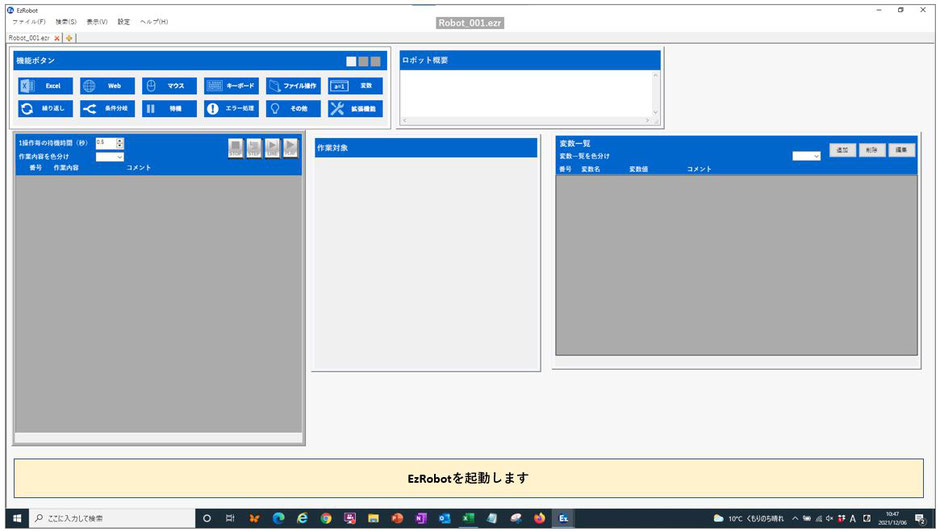The height and width of the screenshot is (532, 940).
Task: Select the 待機 (wait) function button
Action: point(169,109)
